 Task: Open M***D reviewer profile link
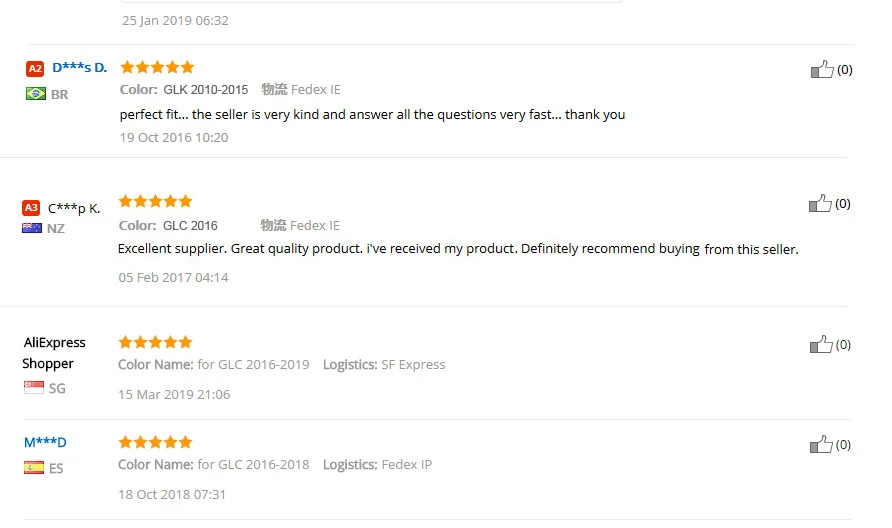tap(45, 442)
